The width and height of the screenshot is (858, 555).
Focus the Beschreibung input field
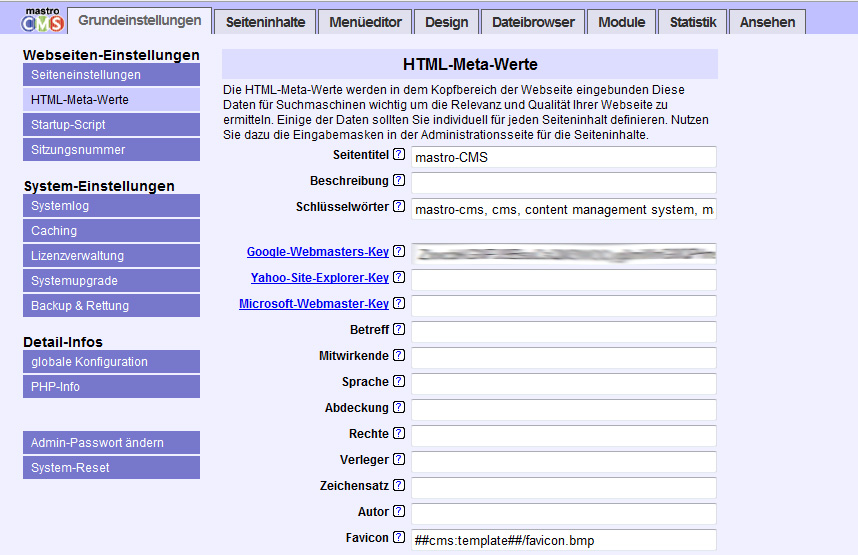pos(564,183)
